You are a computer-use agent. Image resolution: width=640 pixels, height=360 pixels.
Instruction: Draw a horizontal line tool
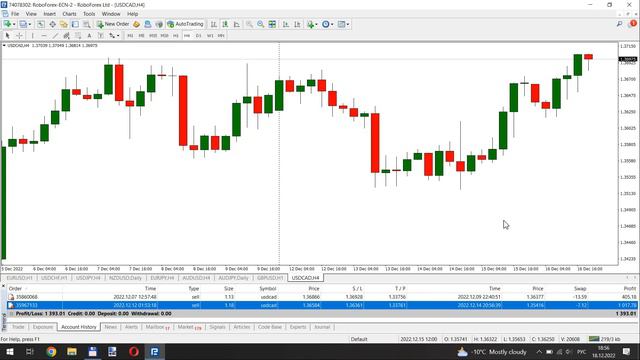[x=44, y=36]
